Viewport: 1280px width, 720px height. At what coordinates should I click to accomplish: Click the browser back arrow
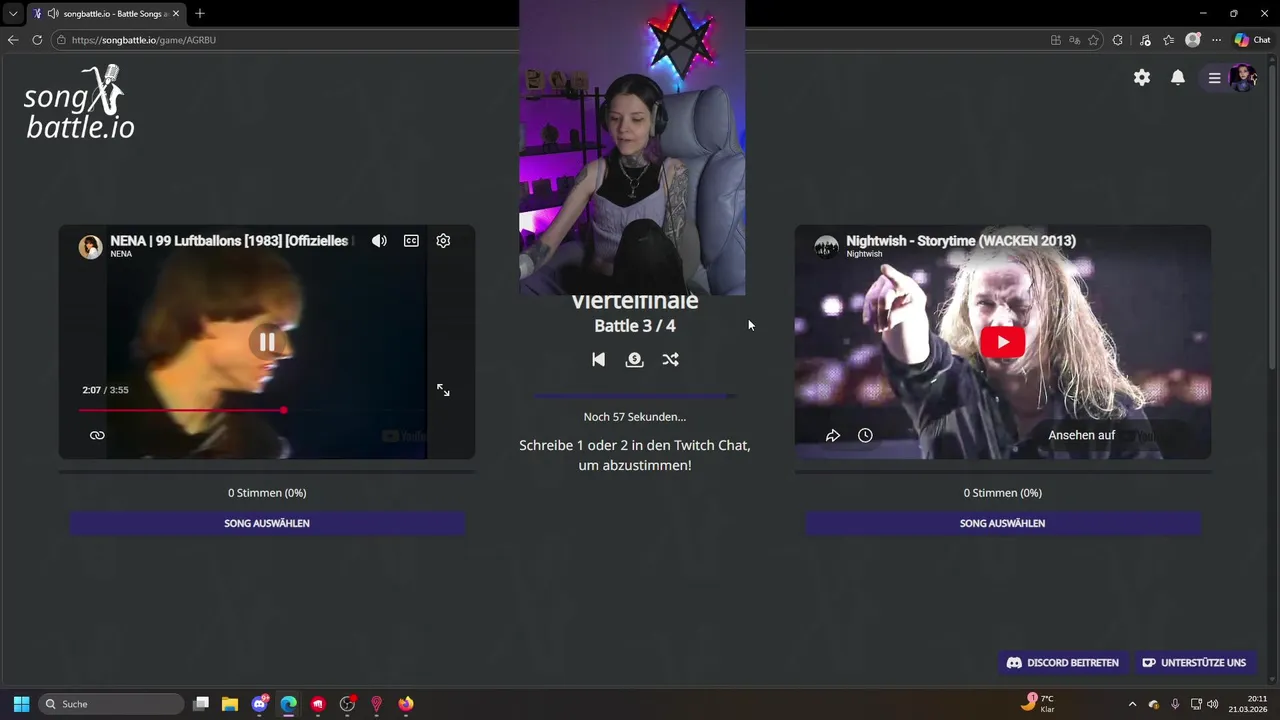point(13,40)
